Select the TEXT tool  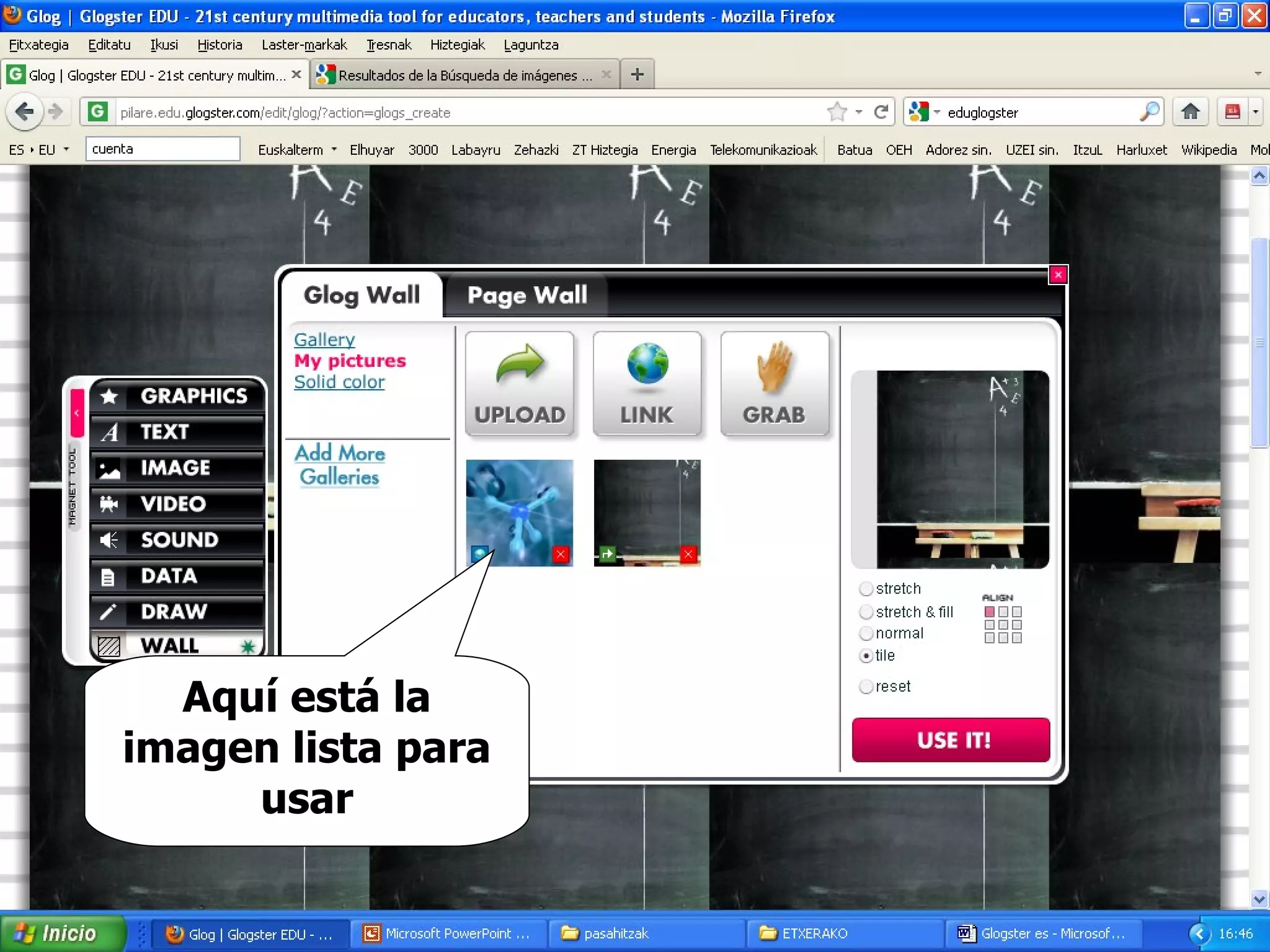(178, 431)
